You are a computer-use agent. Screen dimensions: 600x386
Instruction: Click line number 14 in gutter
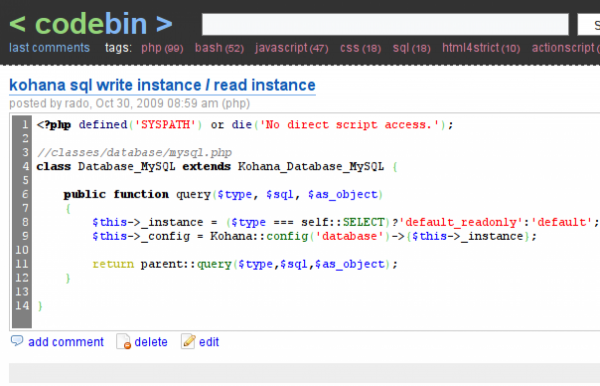pyautogui.click(x=22, y=305)
